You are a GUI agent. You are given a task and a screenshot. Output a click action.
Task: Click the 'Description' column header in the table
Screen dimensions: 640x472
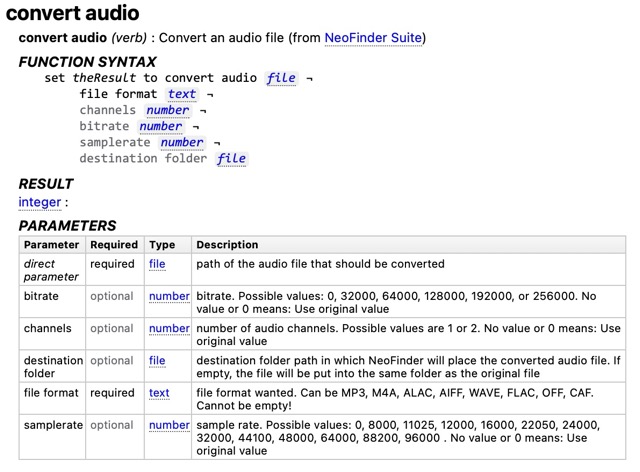pyautogui.click(x=227, y=244)
